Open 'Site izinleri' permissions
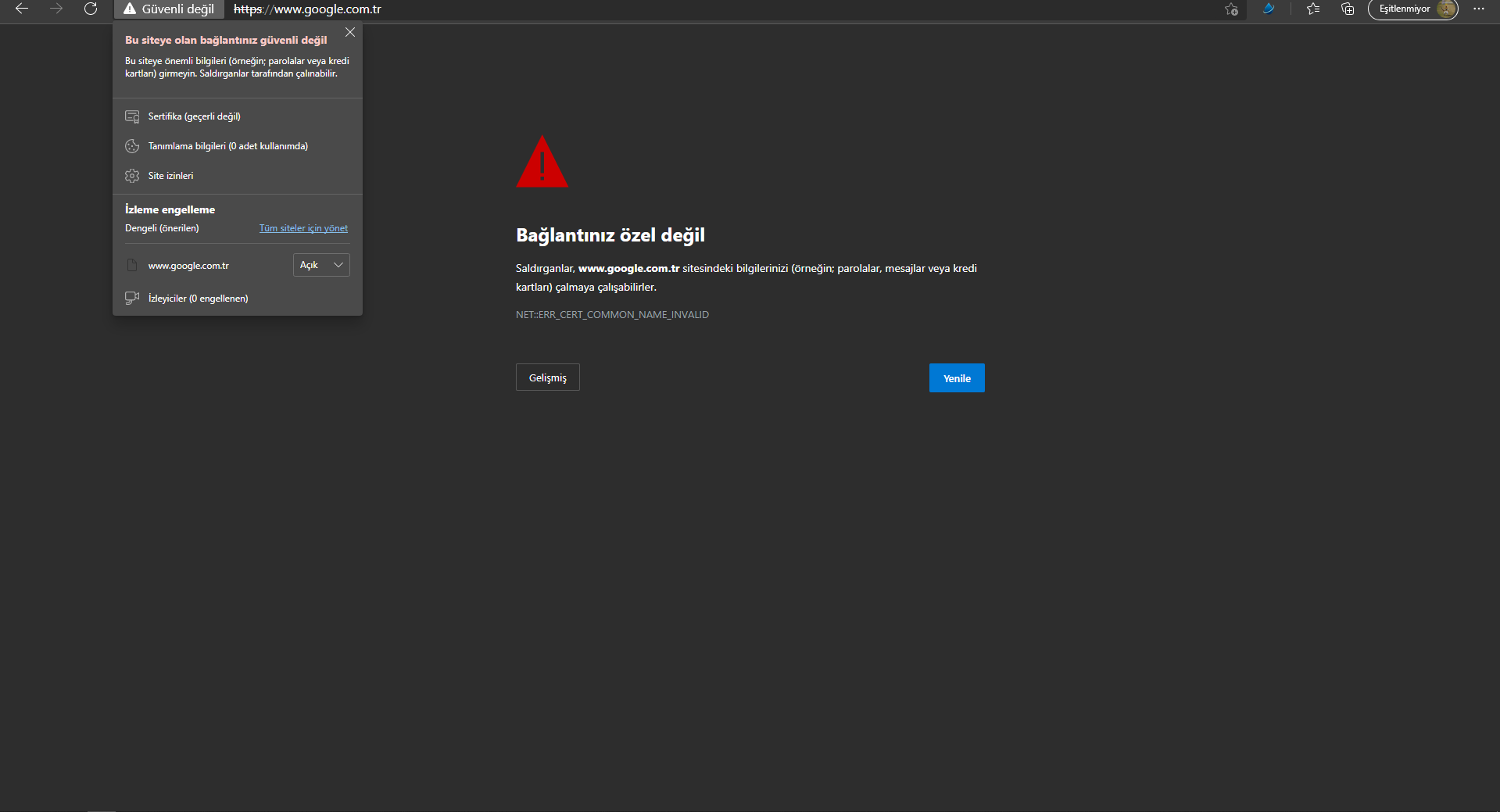The image size is (1500, 812). [238, 176]
